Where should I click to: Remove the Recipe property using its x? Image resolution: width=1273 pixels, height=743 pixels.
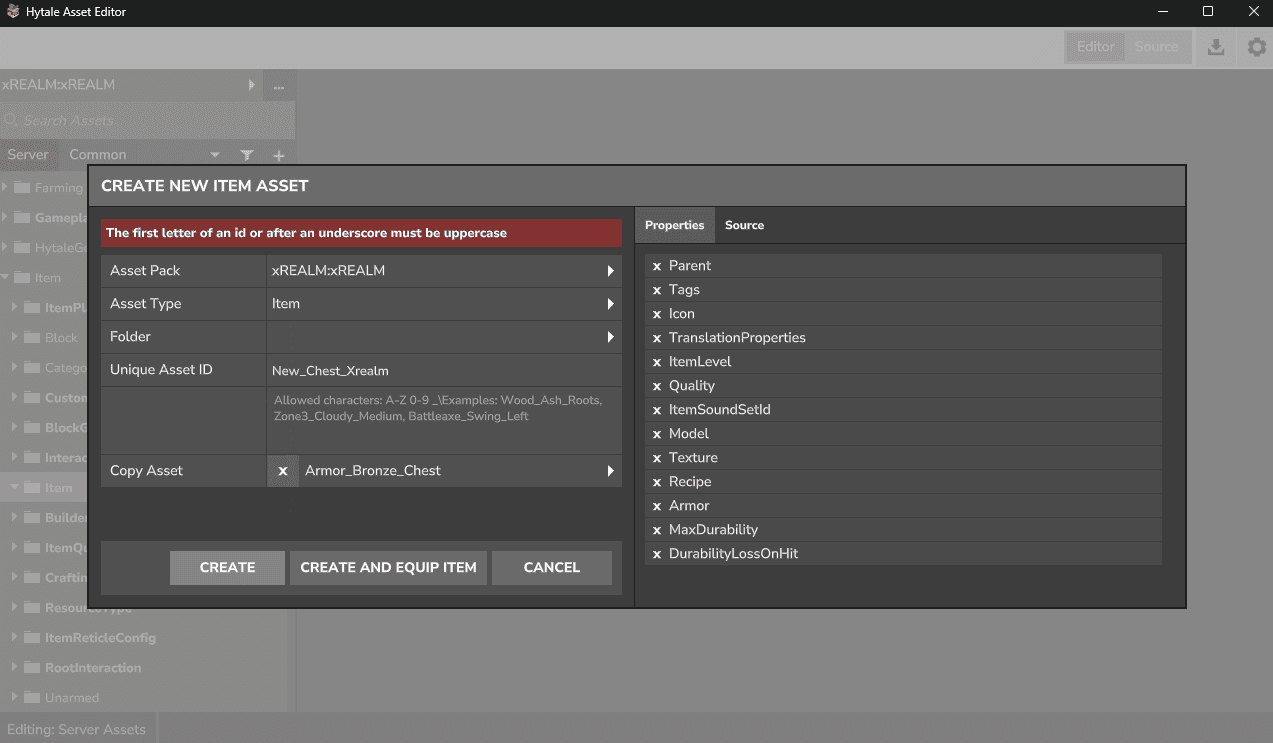click(657, 482)
